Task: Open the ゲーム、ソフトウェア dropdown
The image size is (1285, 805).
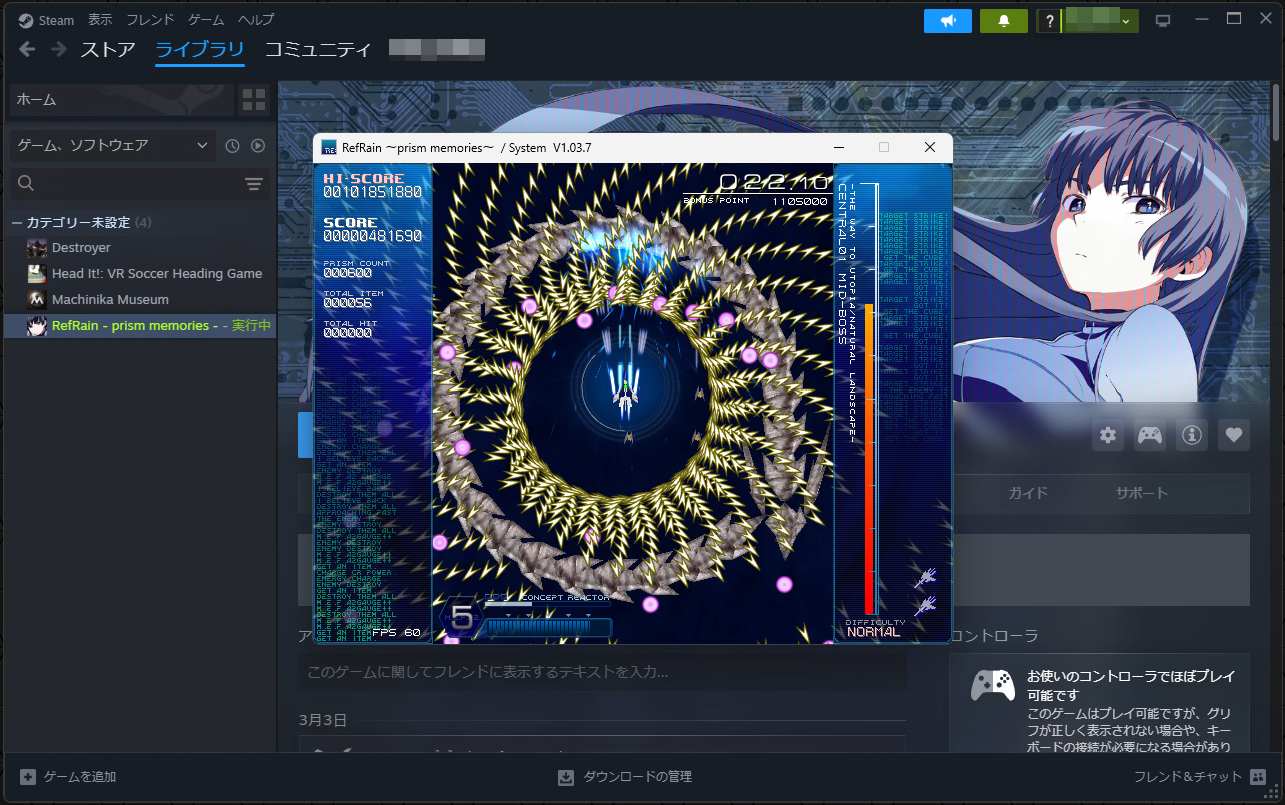Action: (x=110, y=145)
